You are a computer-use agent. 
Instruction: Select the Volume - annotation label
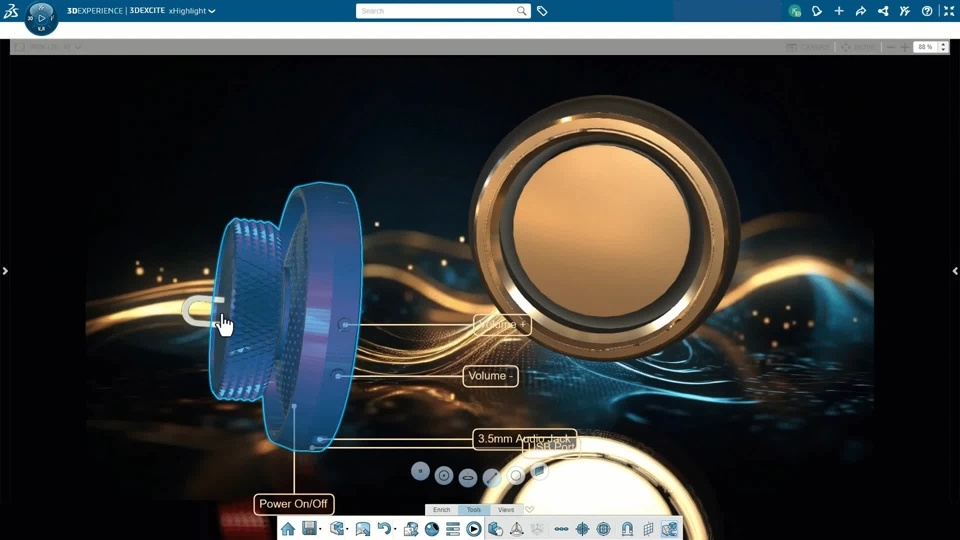[x=490, y=376]
